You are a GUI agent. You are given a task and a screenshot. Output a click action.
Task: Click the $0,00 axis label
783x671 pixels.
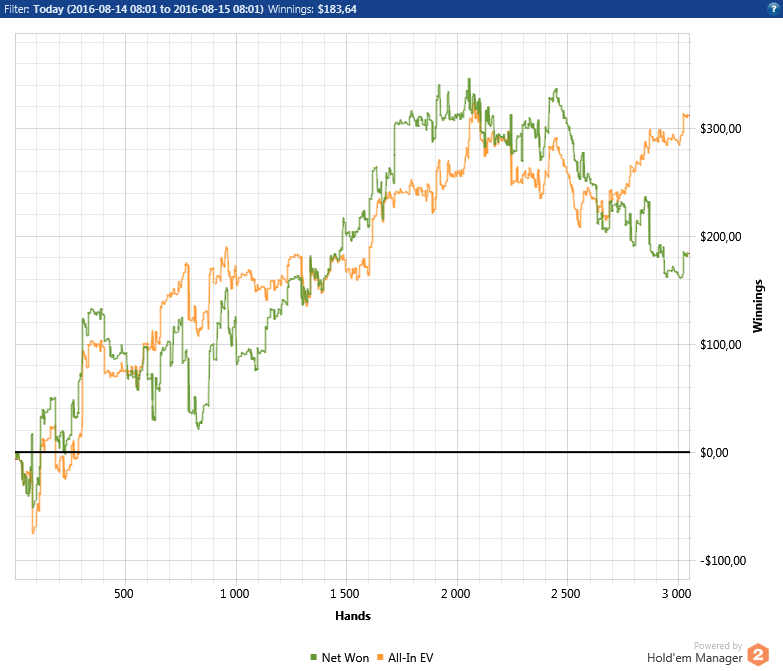click(714, 453)
